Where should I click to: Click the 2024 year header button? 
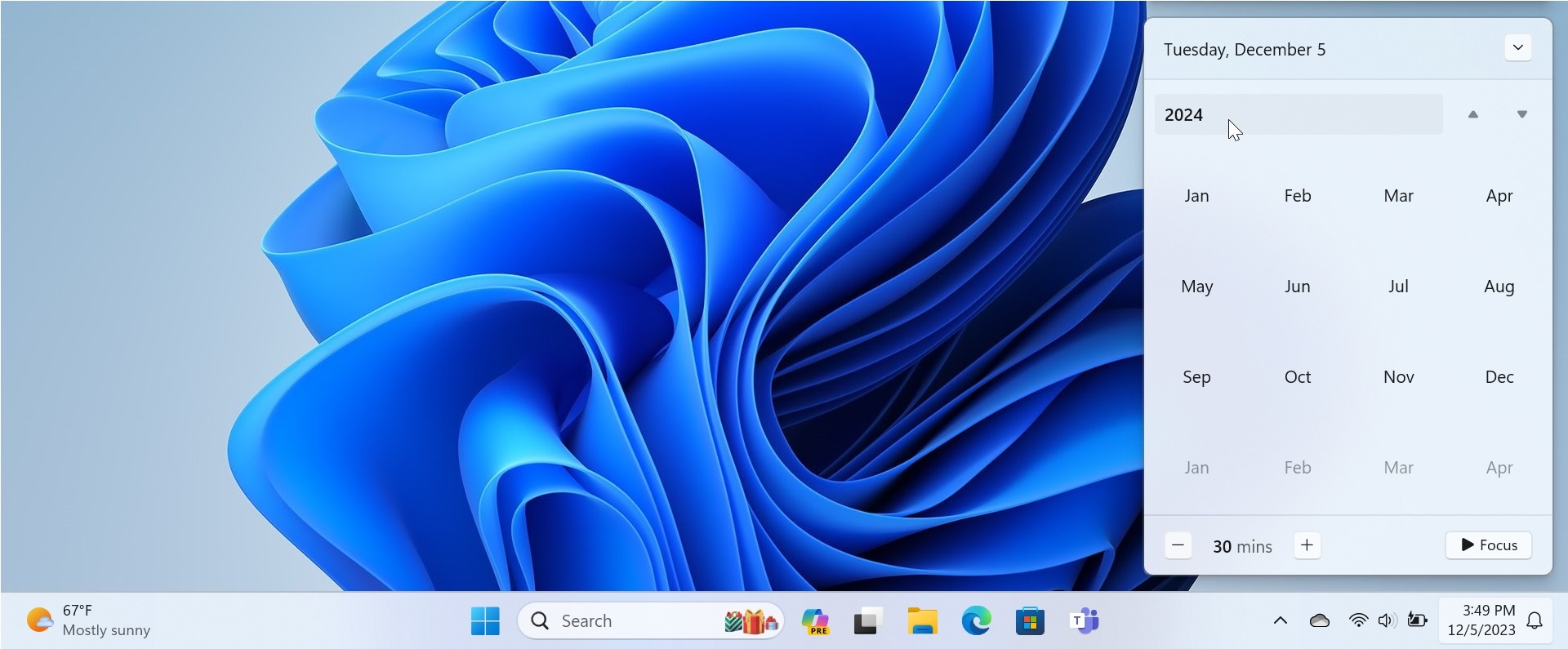click(x=1298, y=115)
